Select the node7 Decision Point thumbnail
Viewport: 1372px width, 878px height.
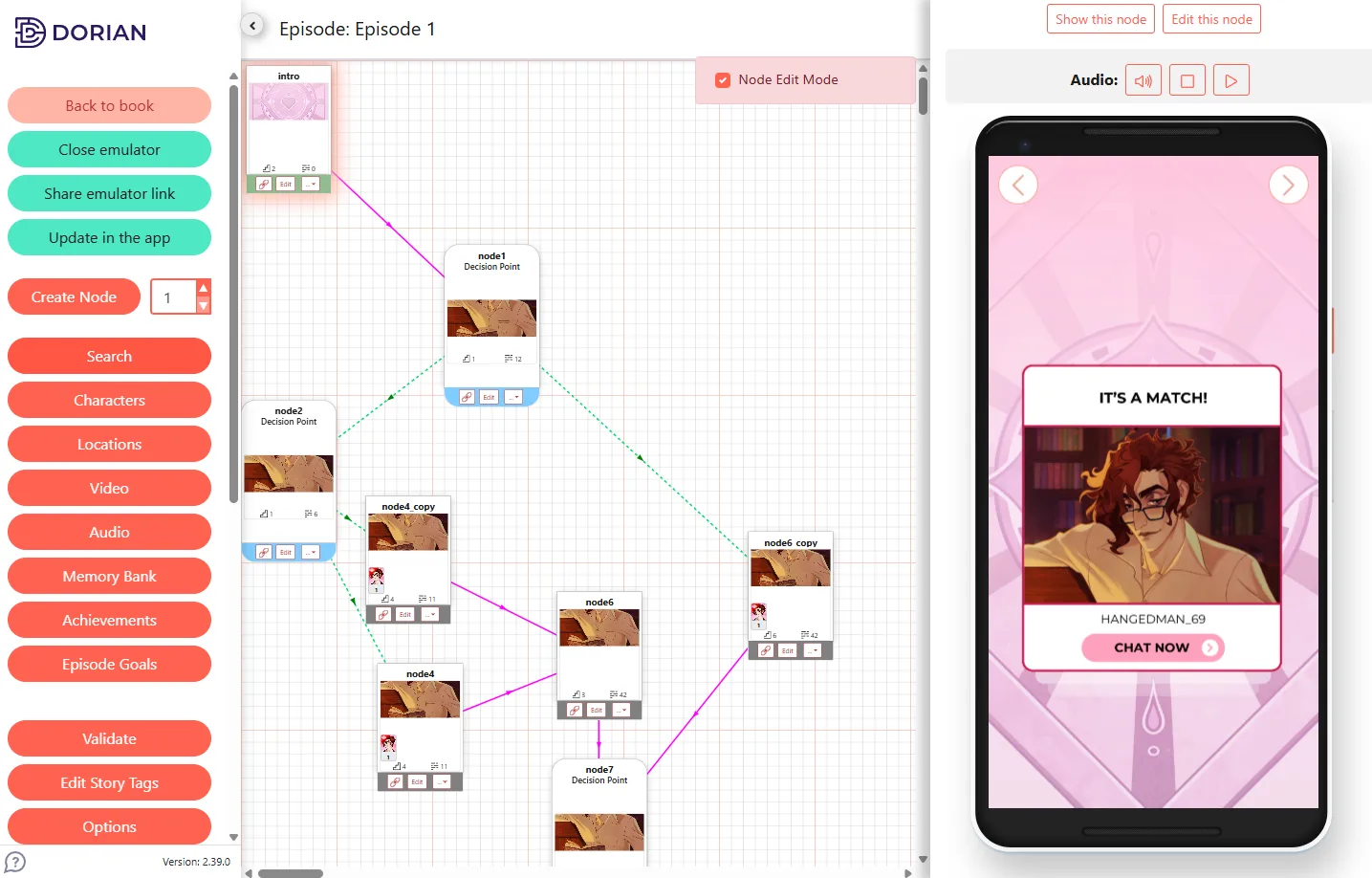(599, 832)
